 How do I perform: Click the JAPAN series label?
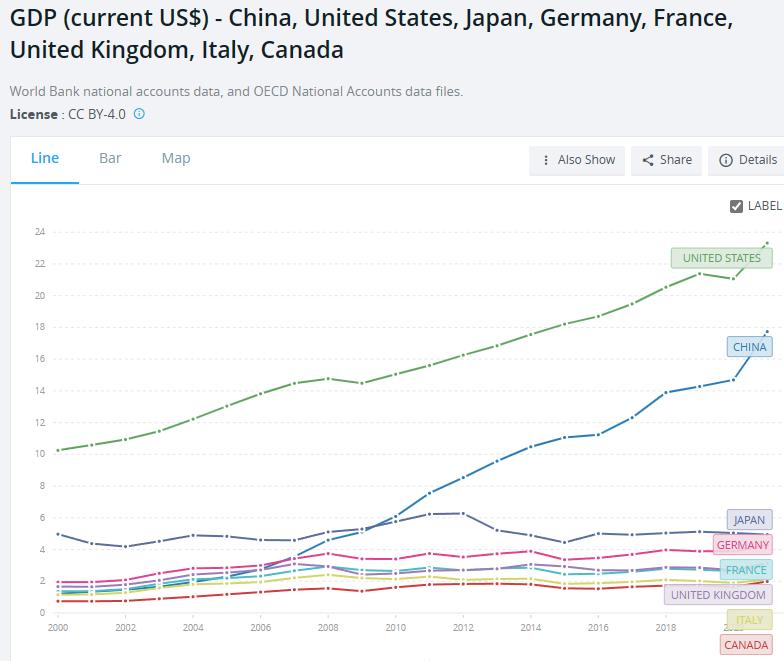point(749,520)
